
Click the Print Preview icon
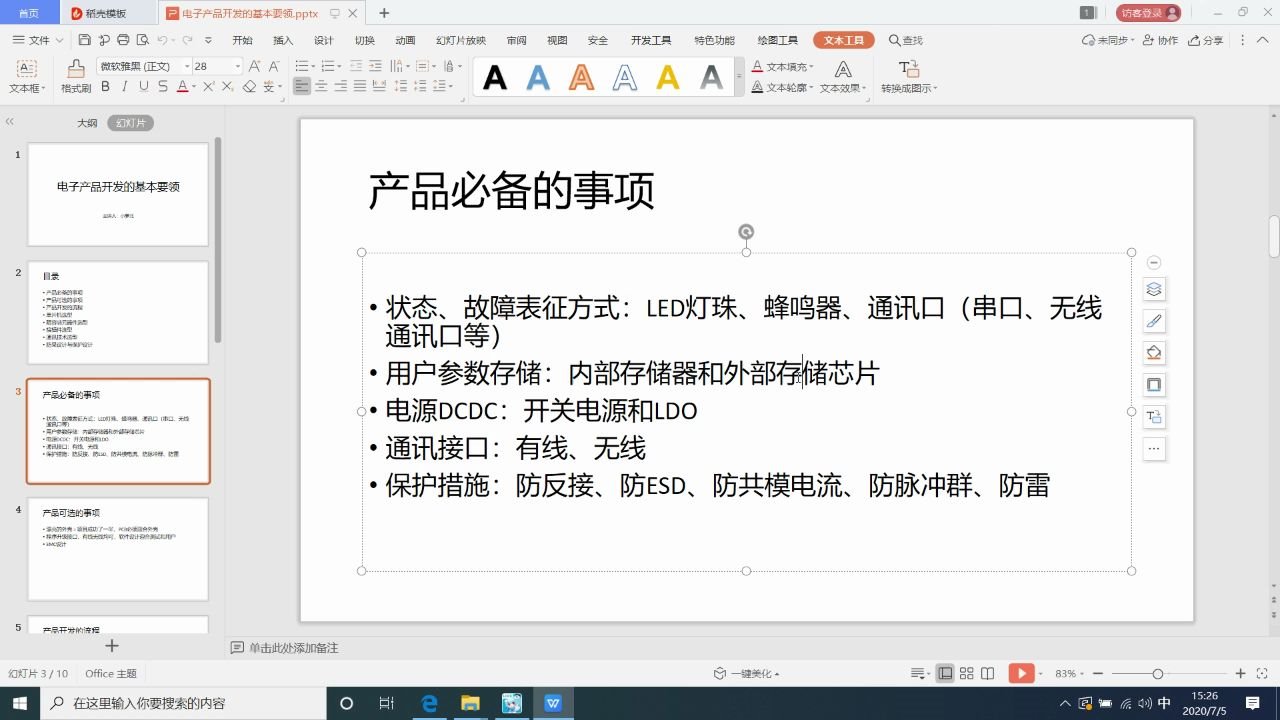[142, 40]
